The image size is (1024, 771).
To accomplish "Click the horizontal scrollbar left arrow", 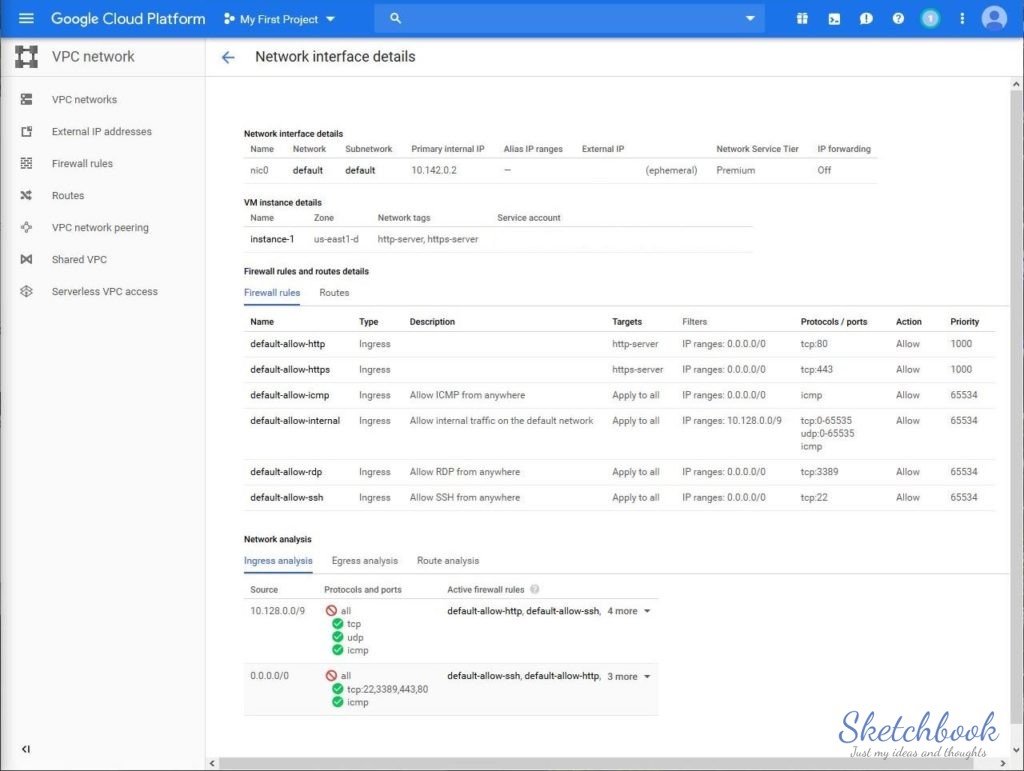I will (212, 763).
